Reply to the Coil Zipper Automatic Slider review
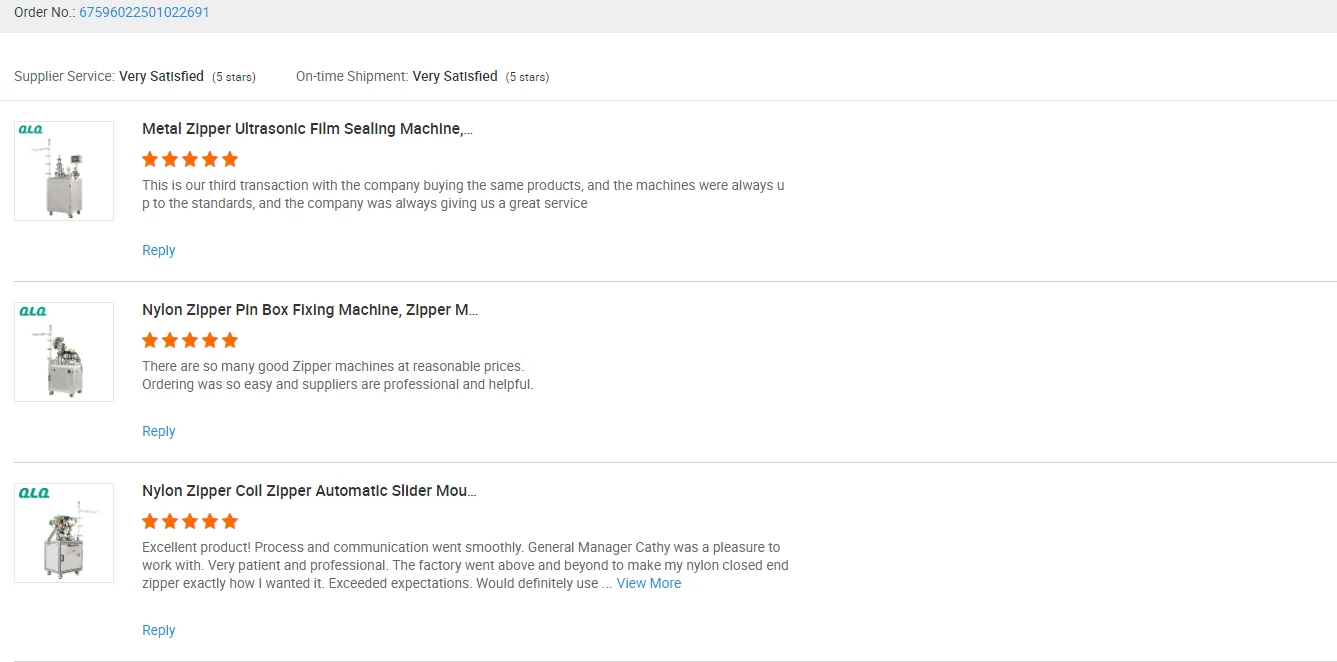Viewport: 1337px width, 662px height. click(x=158, y=630)
